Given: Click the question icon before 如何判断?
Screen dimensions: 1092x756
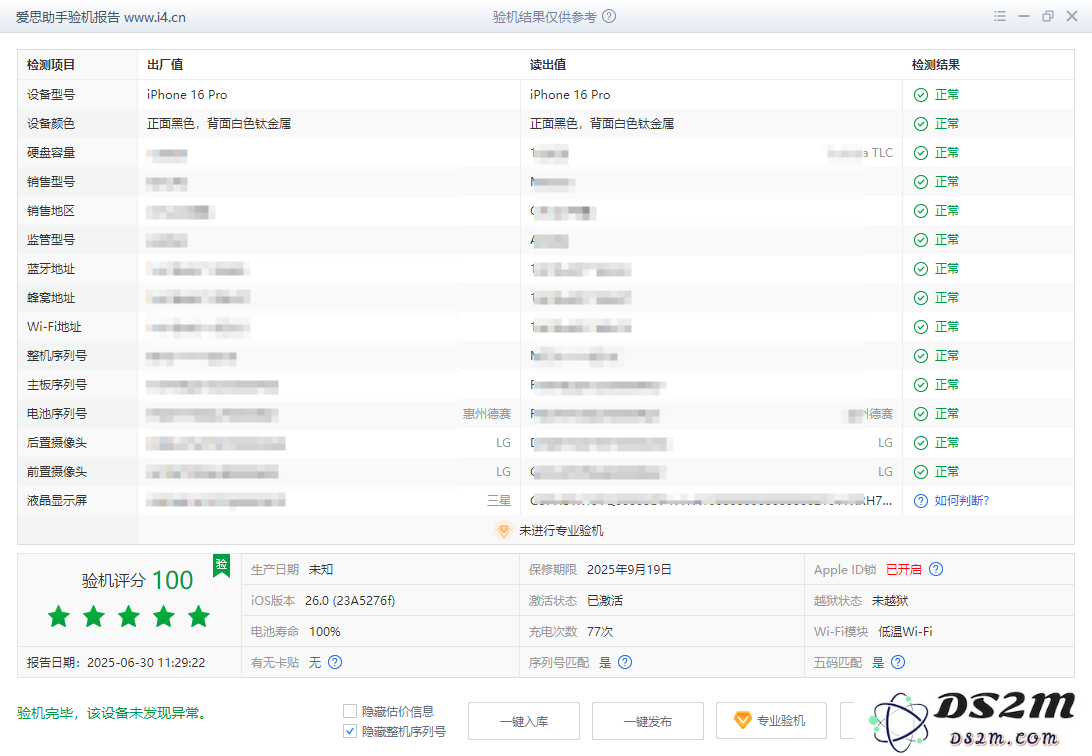Looking at the screenshot, I should pos(921,501).
